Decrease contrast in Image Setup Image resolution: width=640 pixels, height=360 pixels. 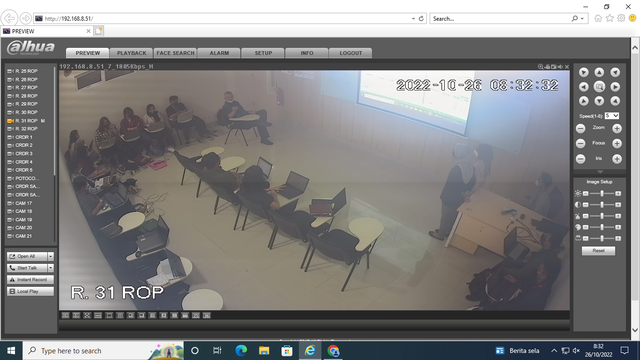(x=586, y=205)
